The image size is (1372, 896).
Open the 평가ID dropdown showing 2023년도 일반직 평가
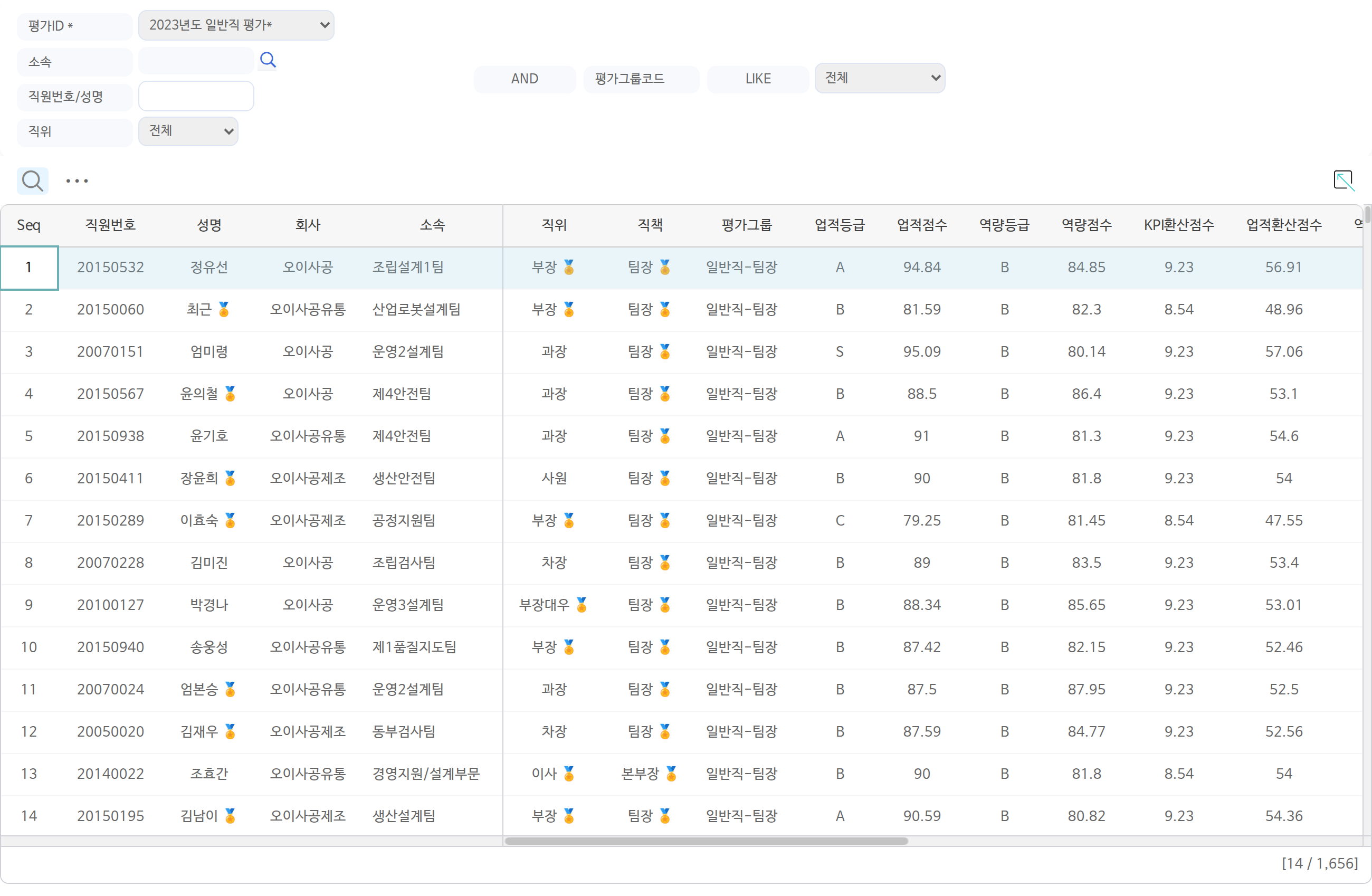[236, 25]
